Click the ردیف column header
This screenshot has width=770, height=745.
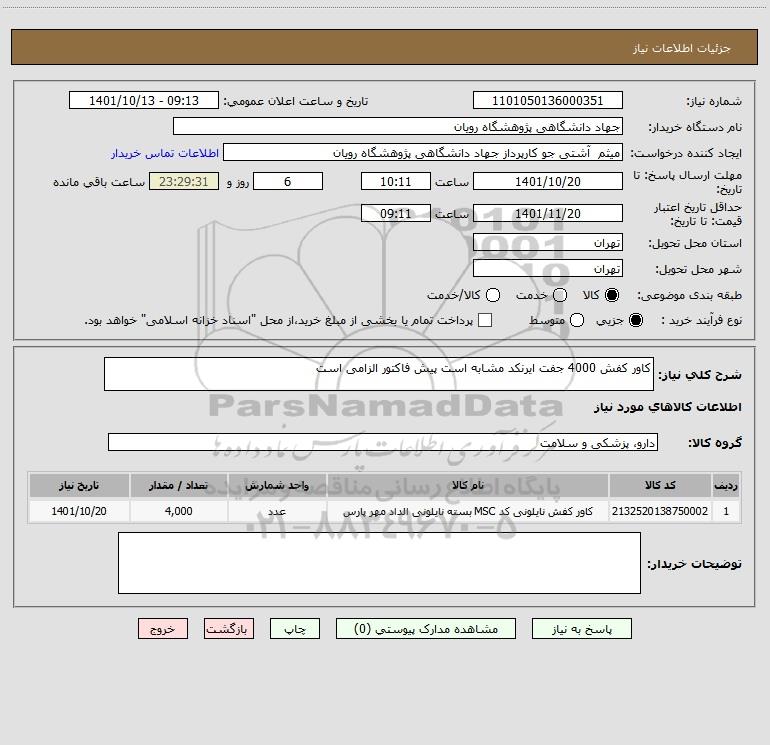(726, 485)
